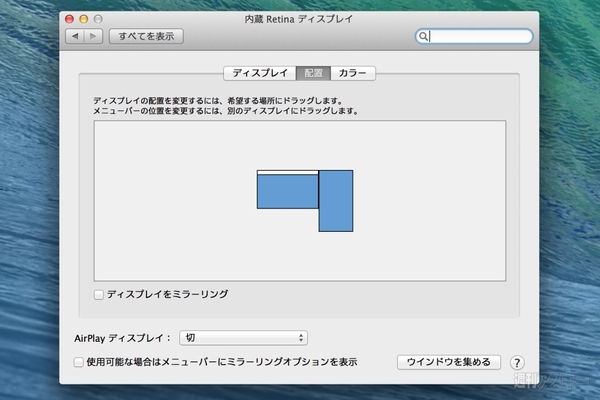Click the magnifying glass search icon
This screenshot has width=600, height=400.
click(423, 36)
